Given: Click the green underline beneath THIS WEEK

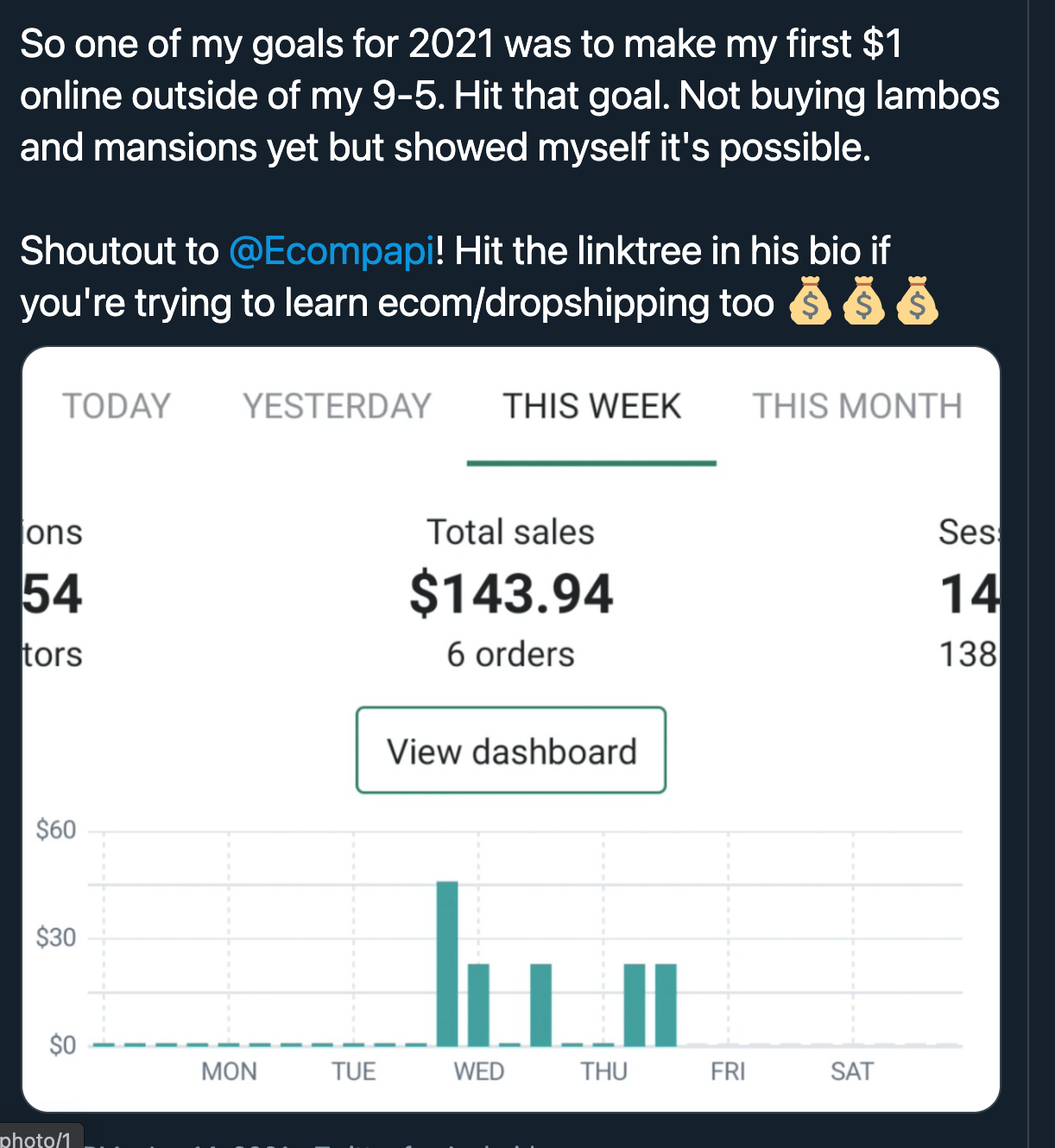Looking at the screenshot, I should click(591, 464).
